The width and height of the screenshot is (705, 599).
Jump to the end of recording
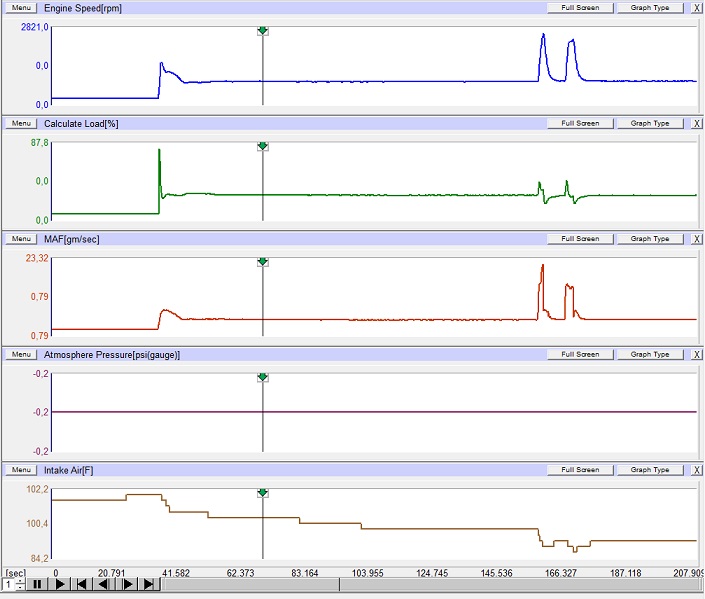(x=149, y=585)
